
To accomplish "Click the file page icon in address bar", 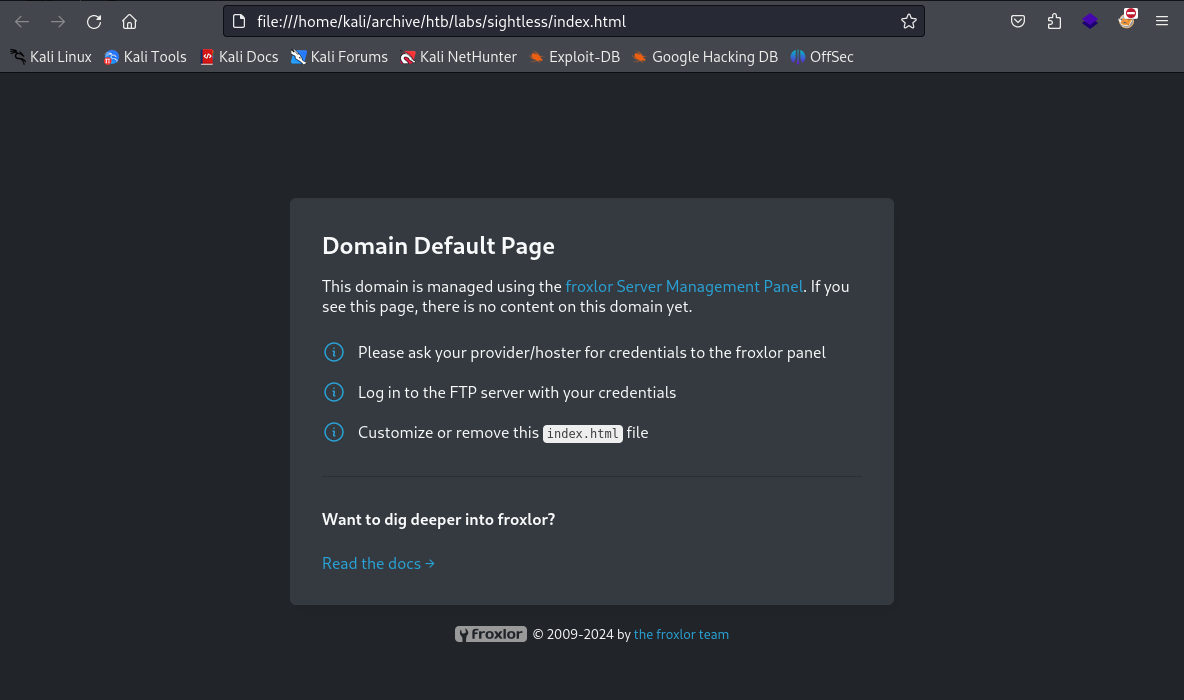I will pos(239,22).
